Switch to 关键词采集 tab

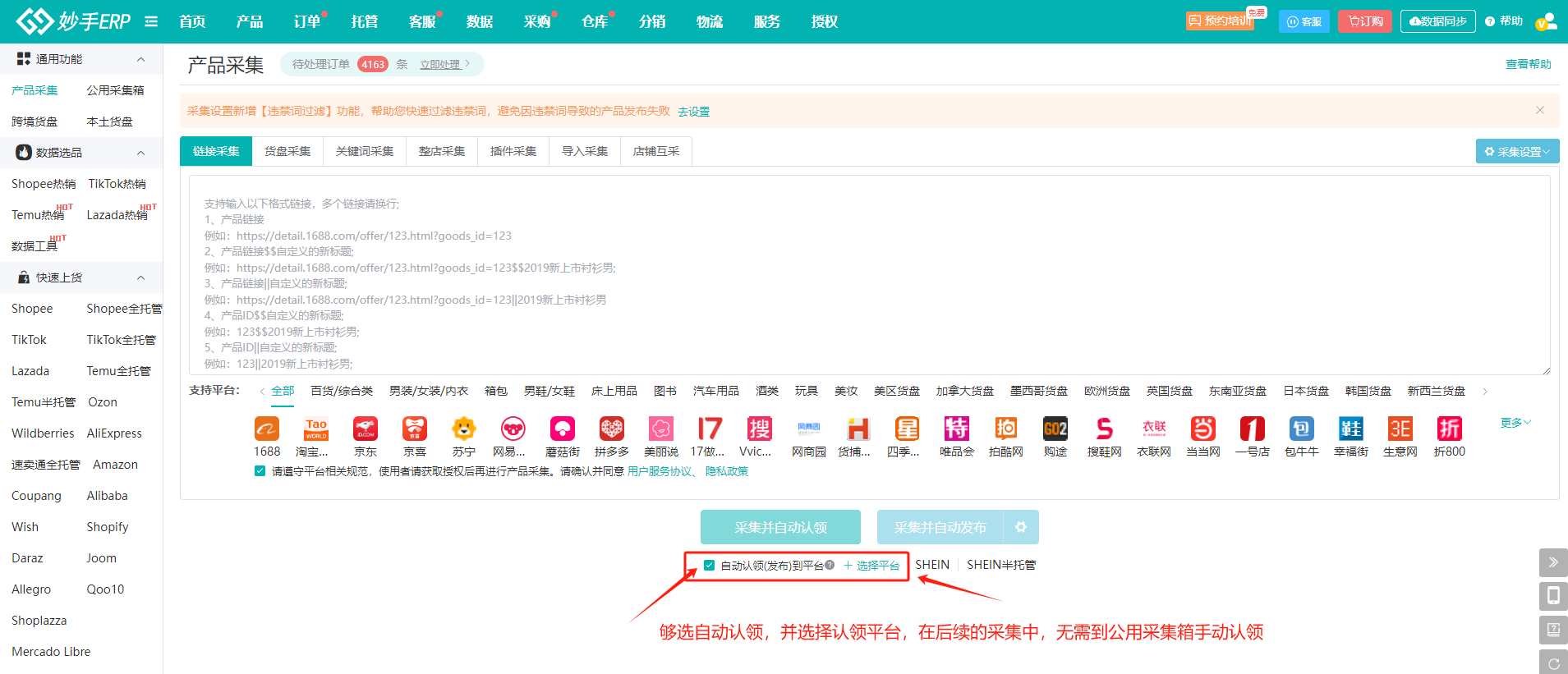tap(365, 151)
